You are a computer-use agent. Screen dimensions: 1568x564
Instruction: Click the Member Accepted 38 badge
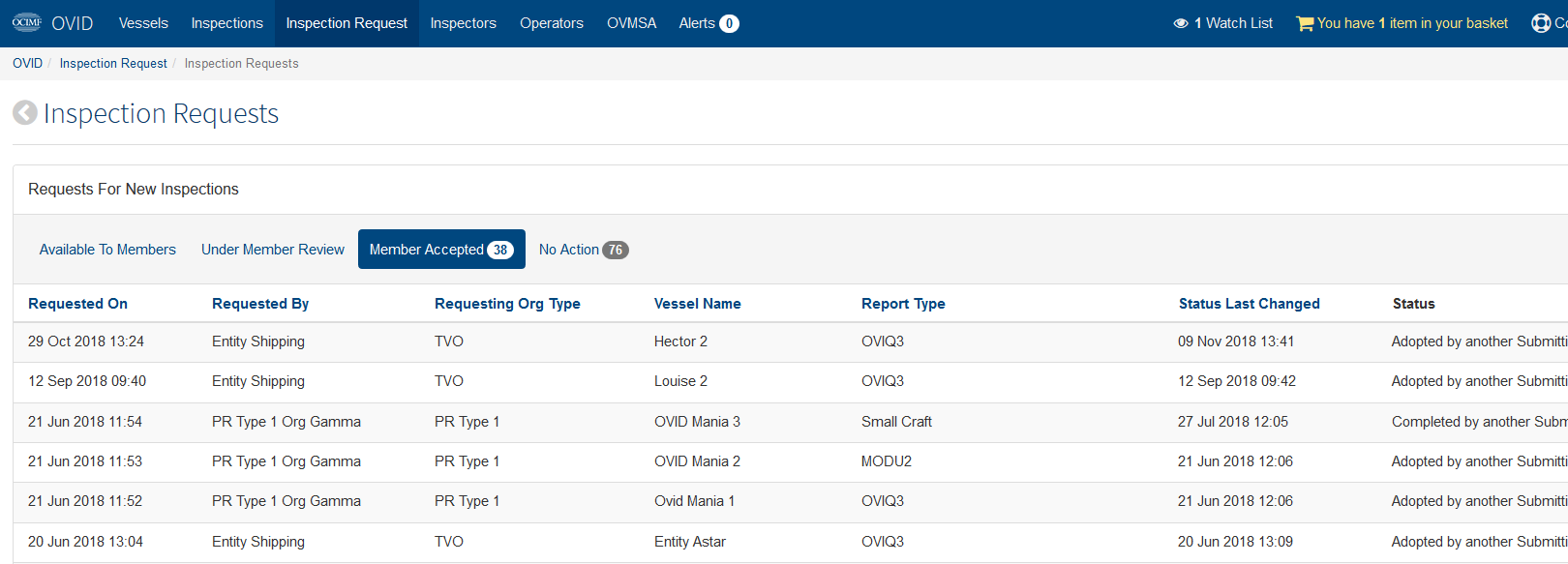(x=500, y=250)
